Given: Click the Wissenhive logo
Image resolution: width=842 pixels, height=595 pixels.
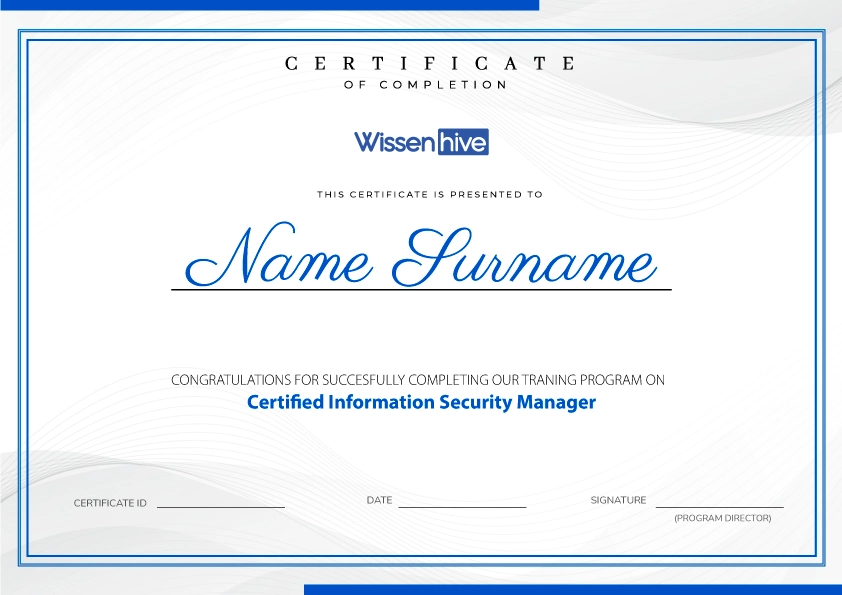Looking at the screenshot, I should coord(421,142).
